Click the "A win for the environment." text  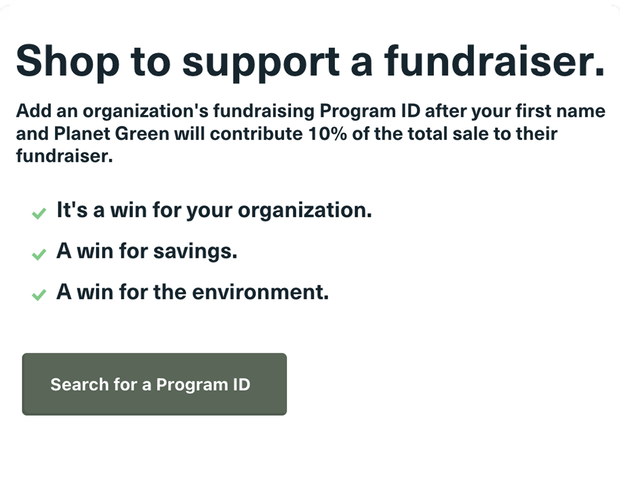tap(193, 293)
